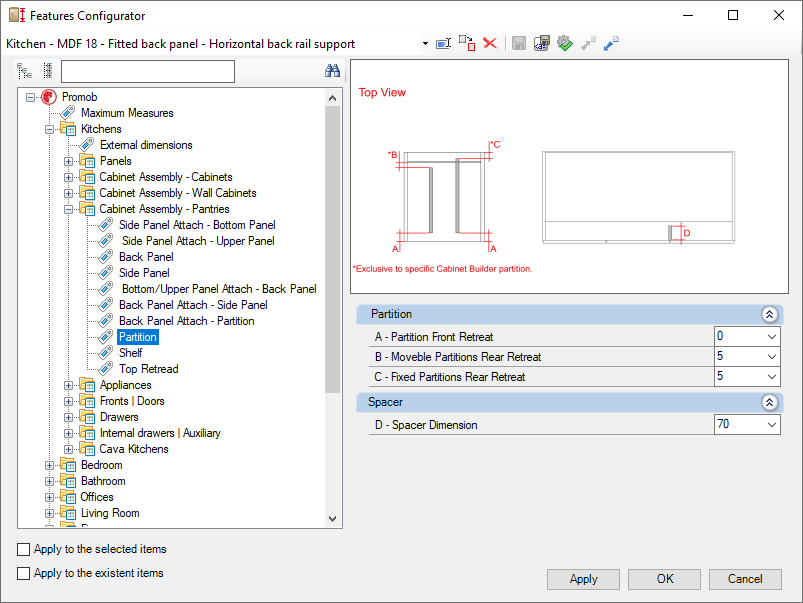Collapse Cabinet Assembly - Pantries node
Screen dimensions: 803x603
coord(68,209)
